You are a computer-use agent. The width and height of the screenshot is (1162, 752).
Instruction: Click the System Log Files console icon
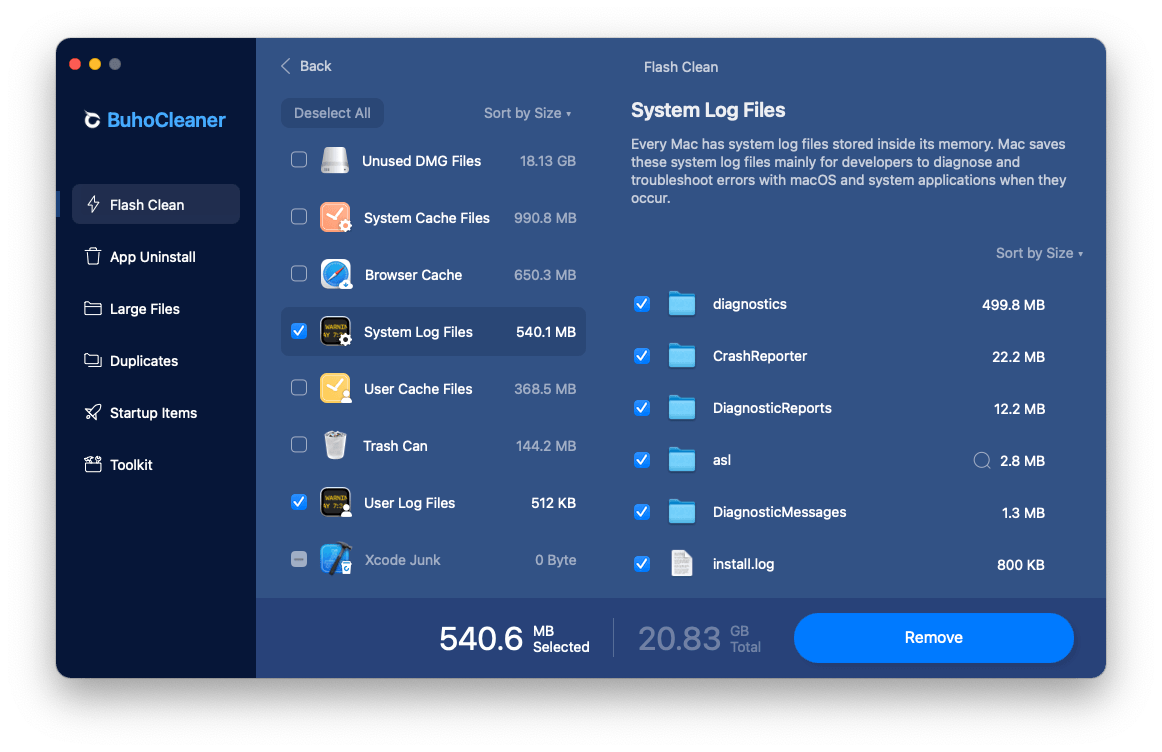[x=336, y=331]
